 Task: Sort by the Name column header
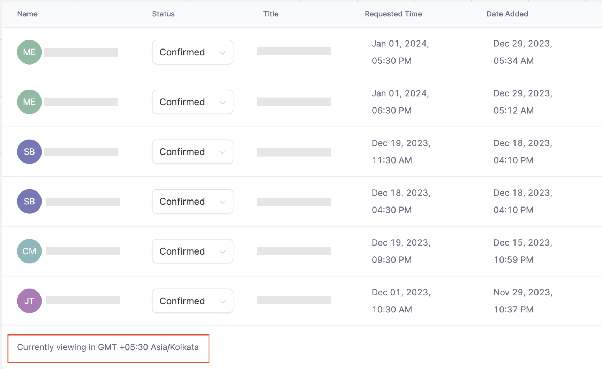coord(27,14)
